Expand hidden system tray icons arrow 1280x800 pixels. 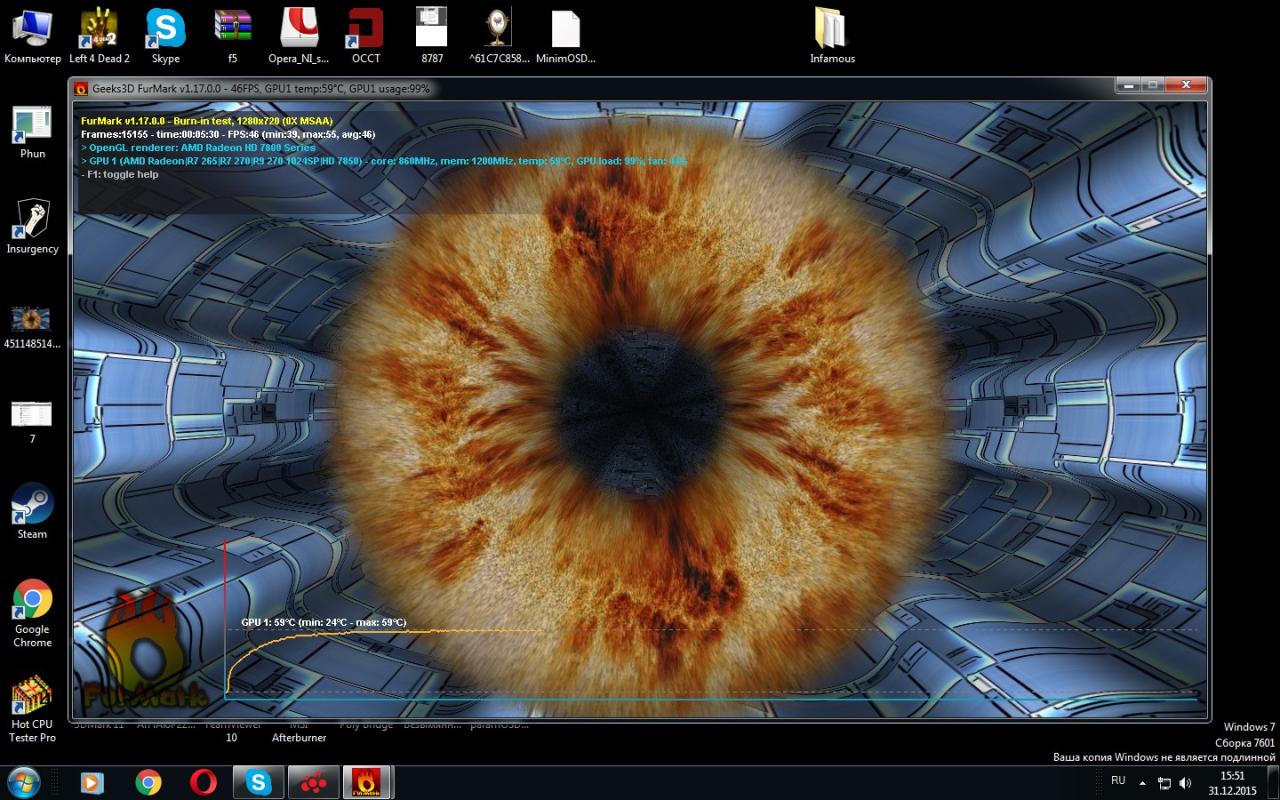click(1144, 782)
